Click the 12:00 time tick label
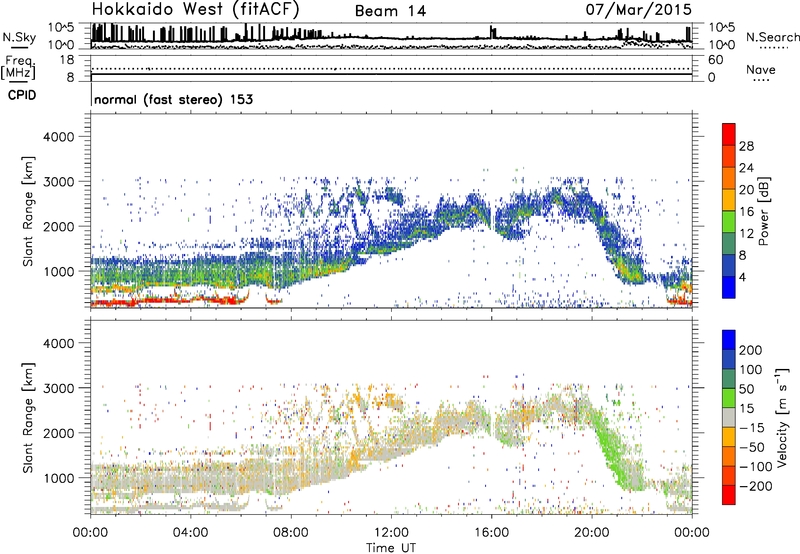The width and height of the screenshot is (800, 554). pyautogui.click(x=391, y=533)
